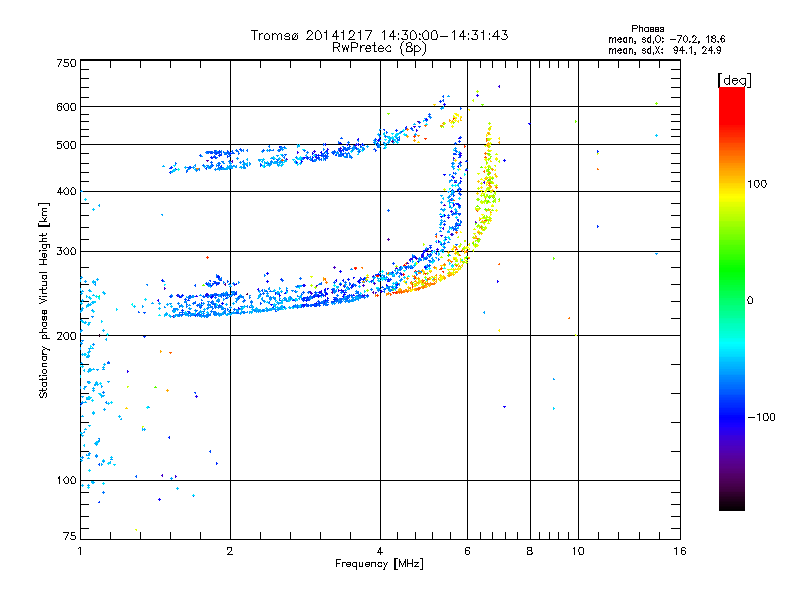800x600 pixels.
Task: Click x-axis tick label "6"
Action: pos(467,551)
